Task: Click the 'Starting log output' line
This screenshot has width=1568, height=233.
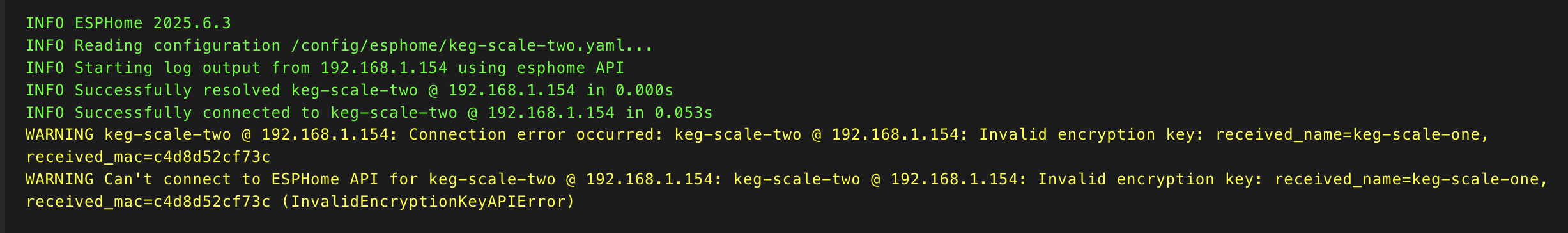Action: [x=325, y=68]
